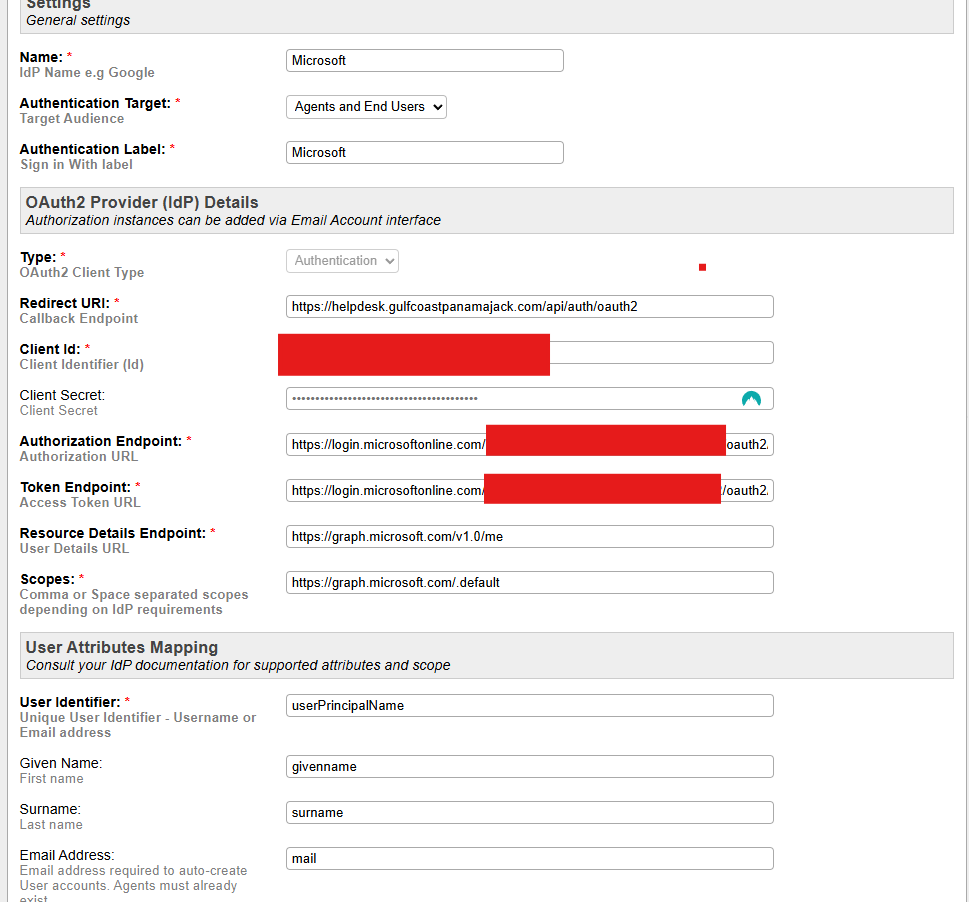Image resolution: width=969 pixels, height=902 pixels.
Task: Click the "Consult your IdP documentation" note
Action: point(238,665)
